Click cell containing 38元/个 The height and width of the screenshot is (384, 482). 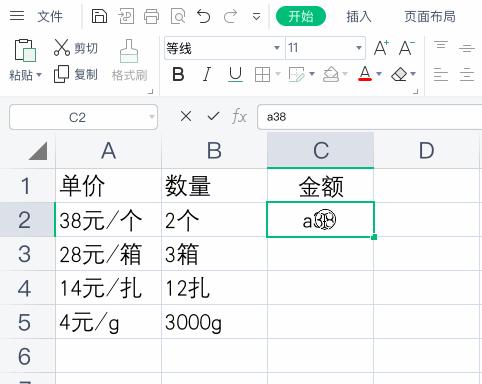(x=108, y=220)
